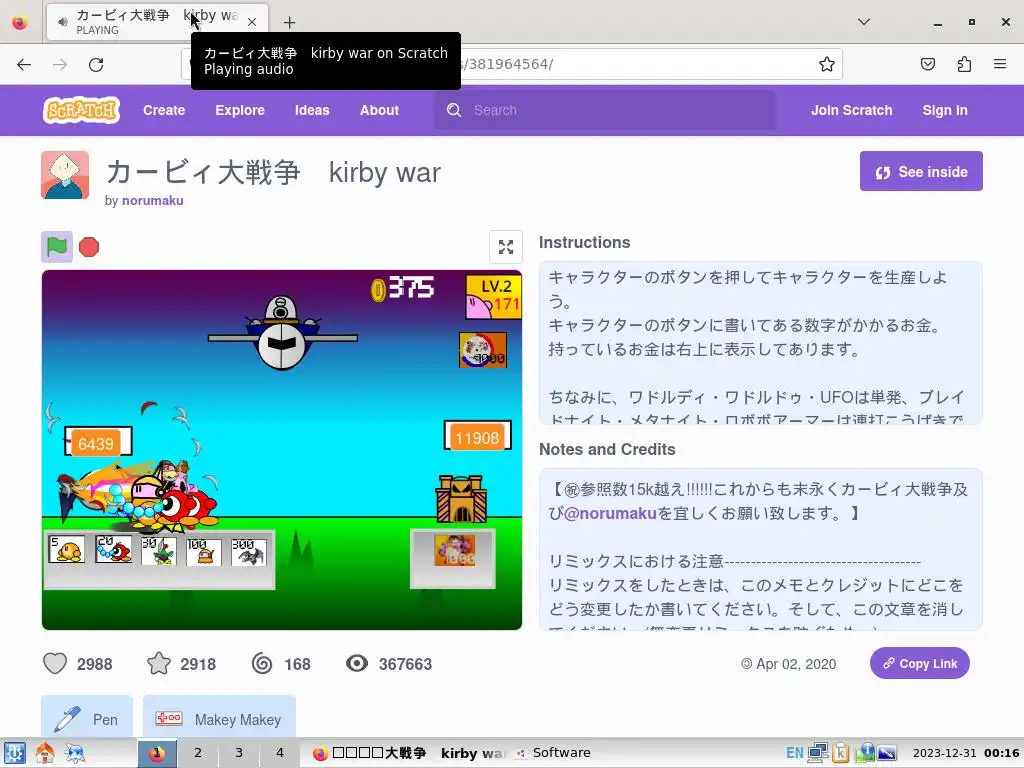Viewport: 1024px width, 768px height.
Task: Open the Explore menu item
Action: tap(240, 110)
